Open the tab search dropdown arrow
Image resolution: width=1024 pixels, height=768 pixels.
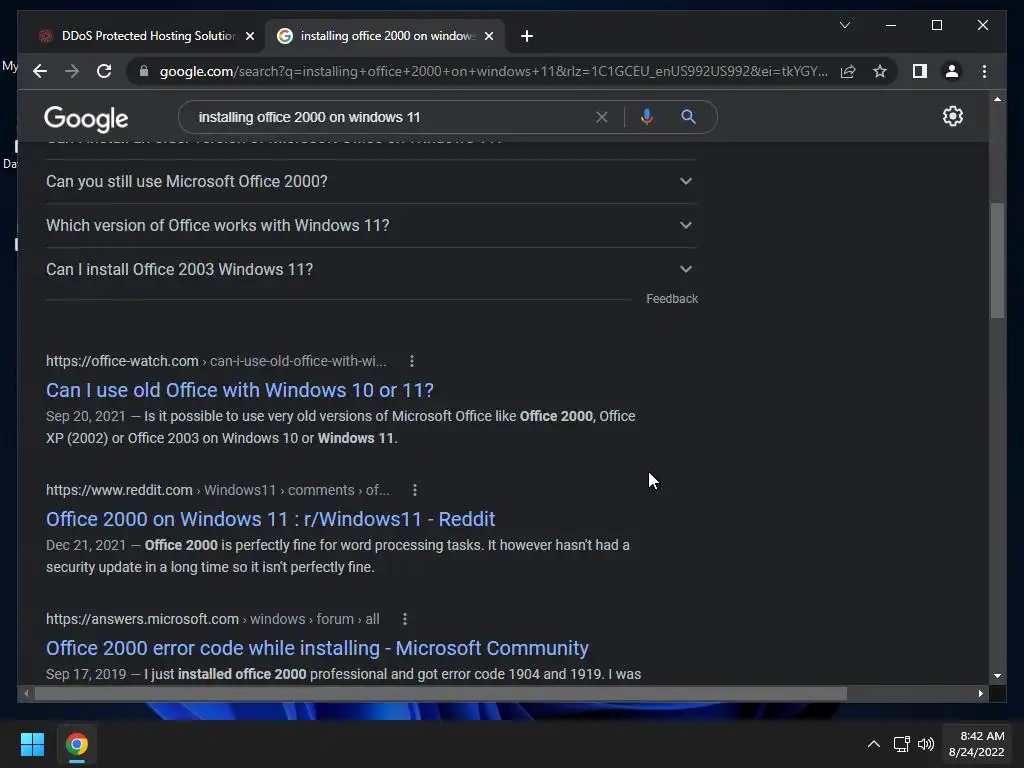tap(844, 25)
